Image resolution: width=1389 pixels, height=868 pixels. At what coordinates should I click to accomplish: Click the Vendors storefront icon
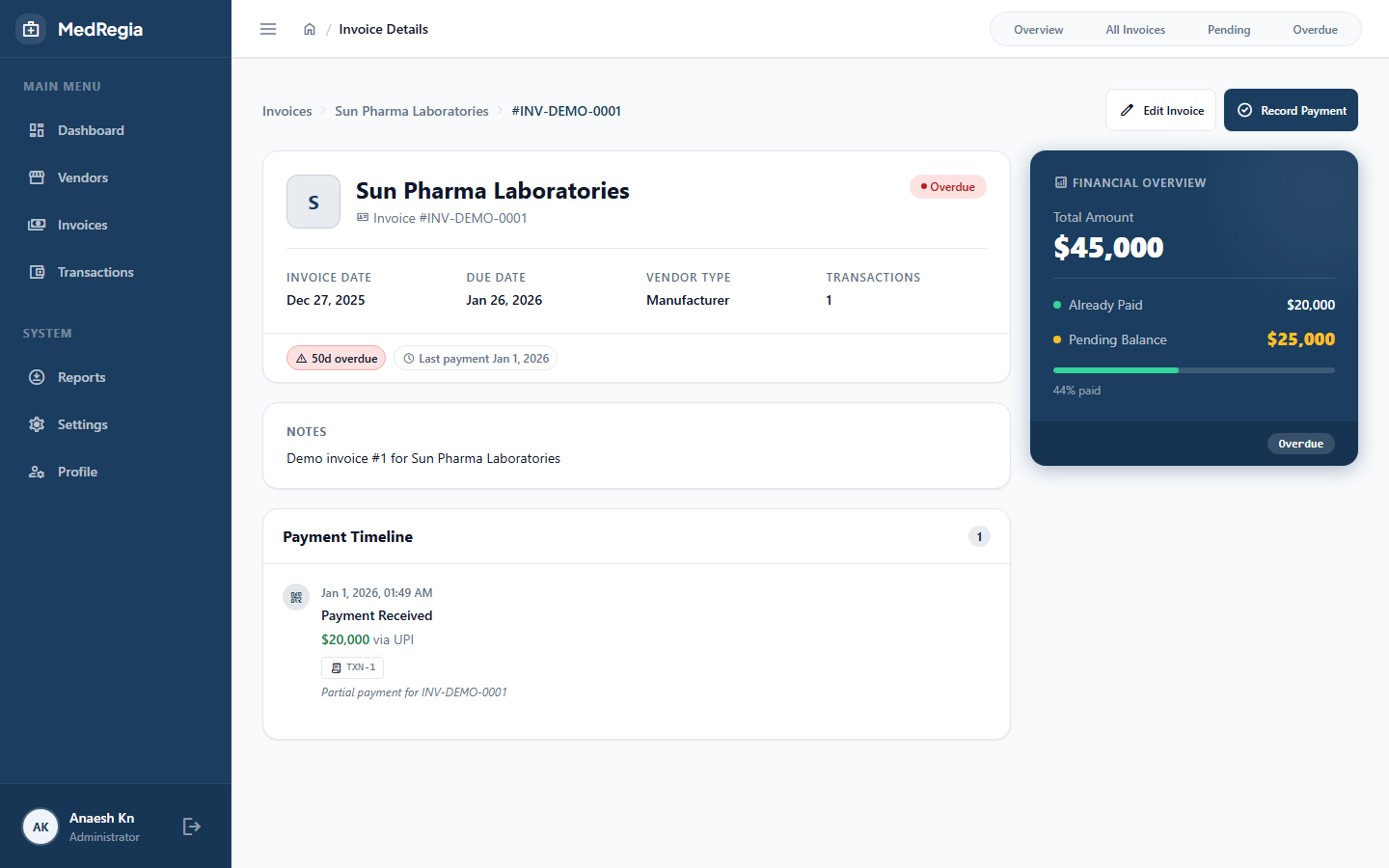coord(37,177)
